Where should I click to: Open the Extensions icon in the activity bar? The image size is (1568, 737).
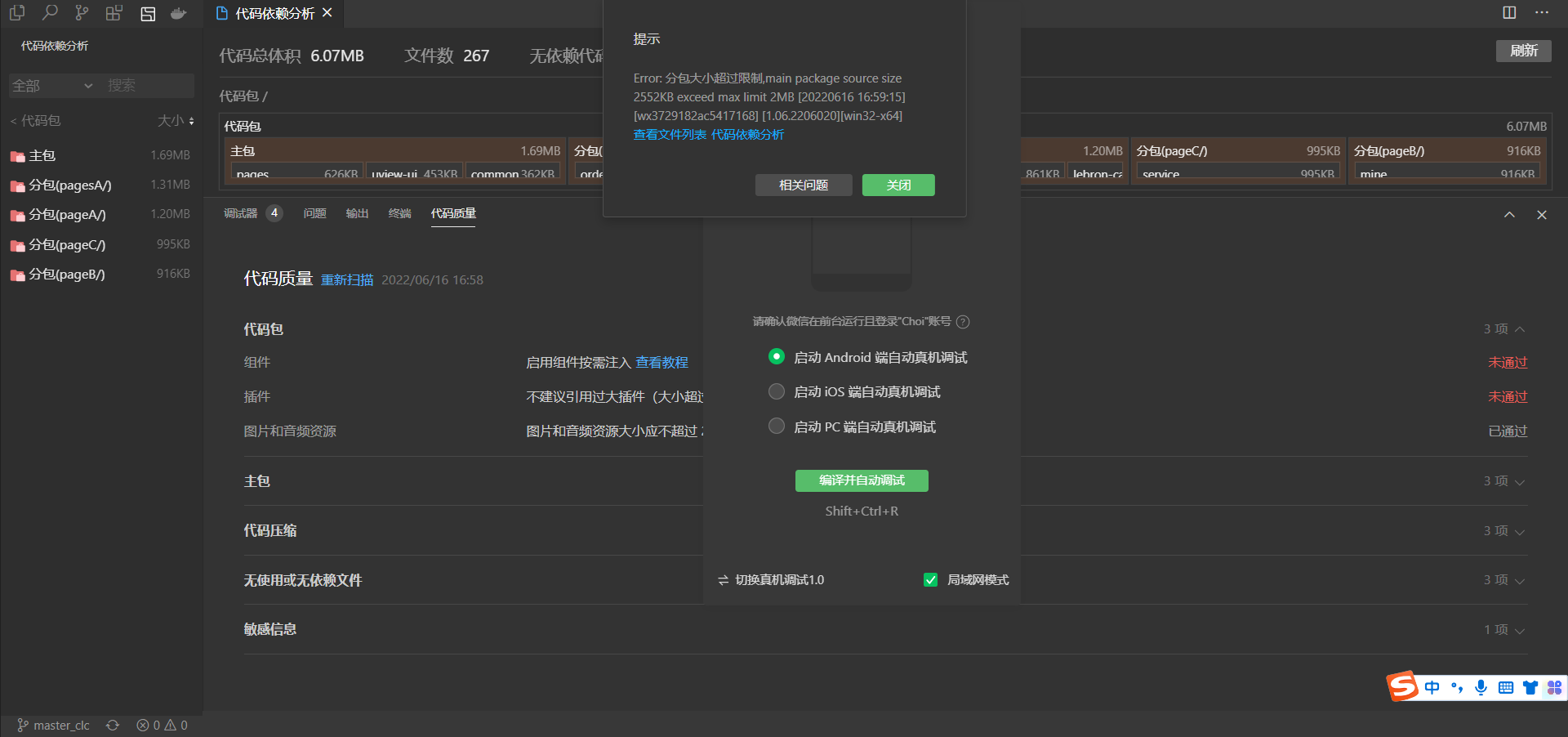pyautogui.click(x=114, y=13)
